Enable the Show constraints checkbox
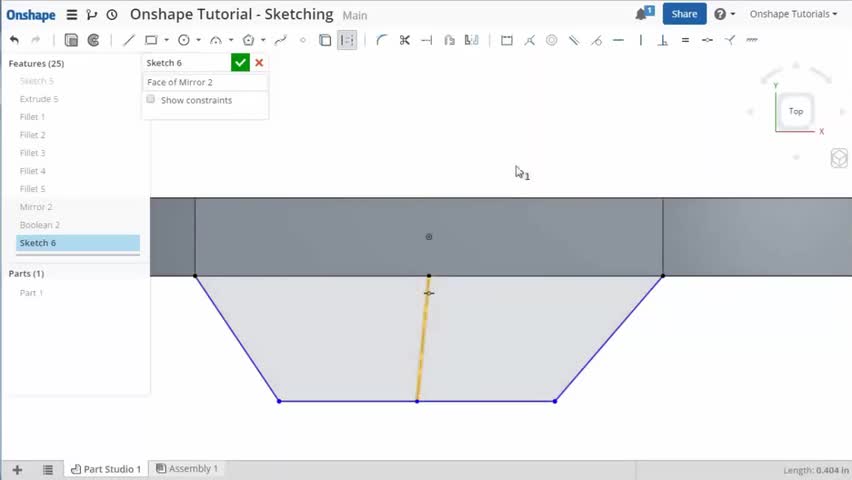 coord(151,99)
